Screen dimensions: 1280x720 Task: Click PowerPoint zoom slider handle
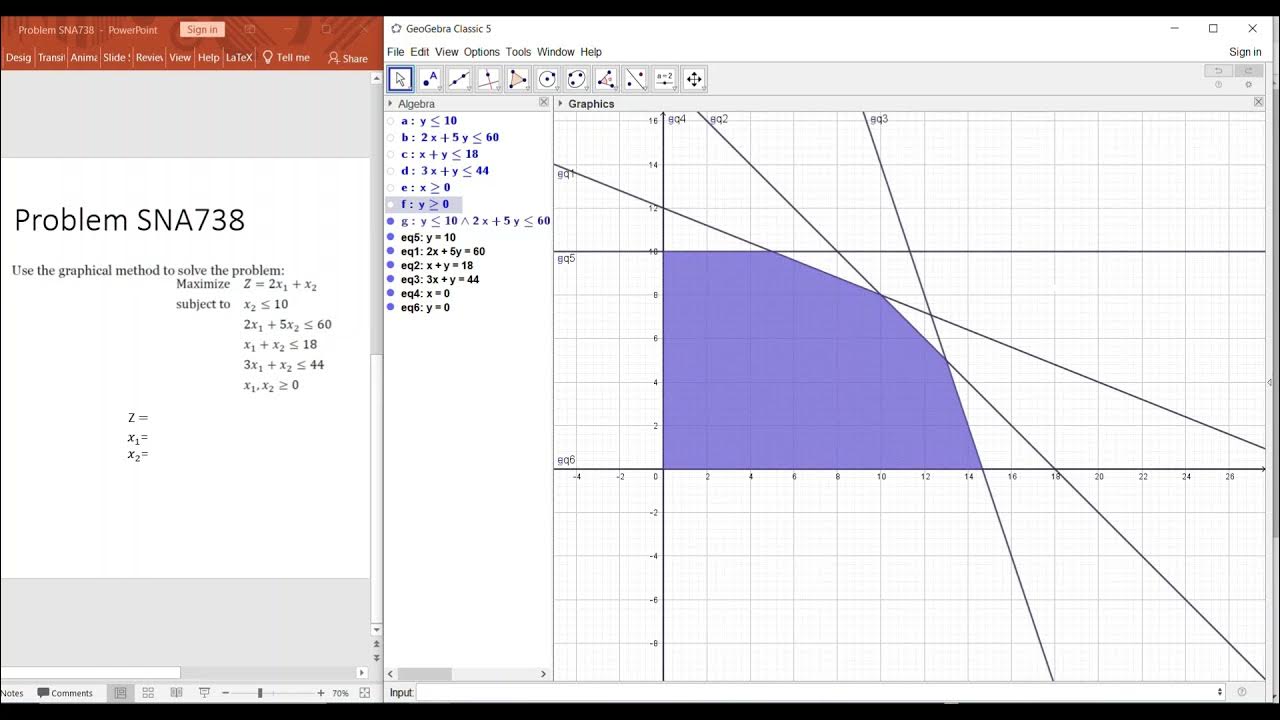[260, 693]
